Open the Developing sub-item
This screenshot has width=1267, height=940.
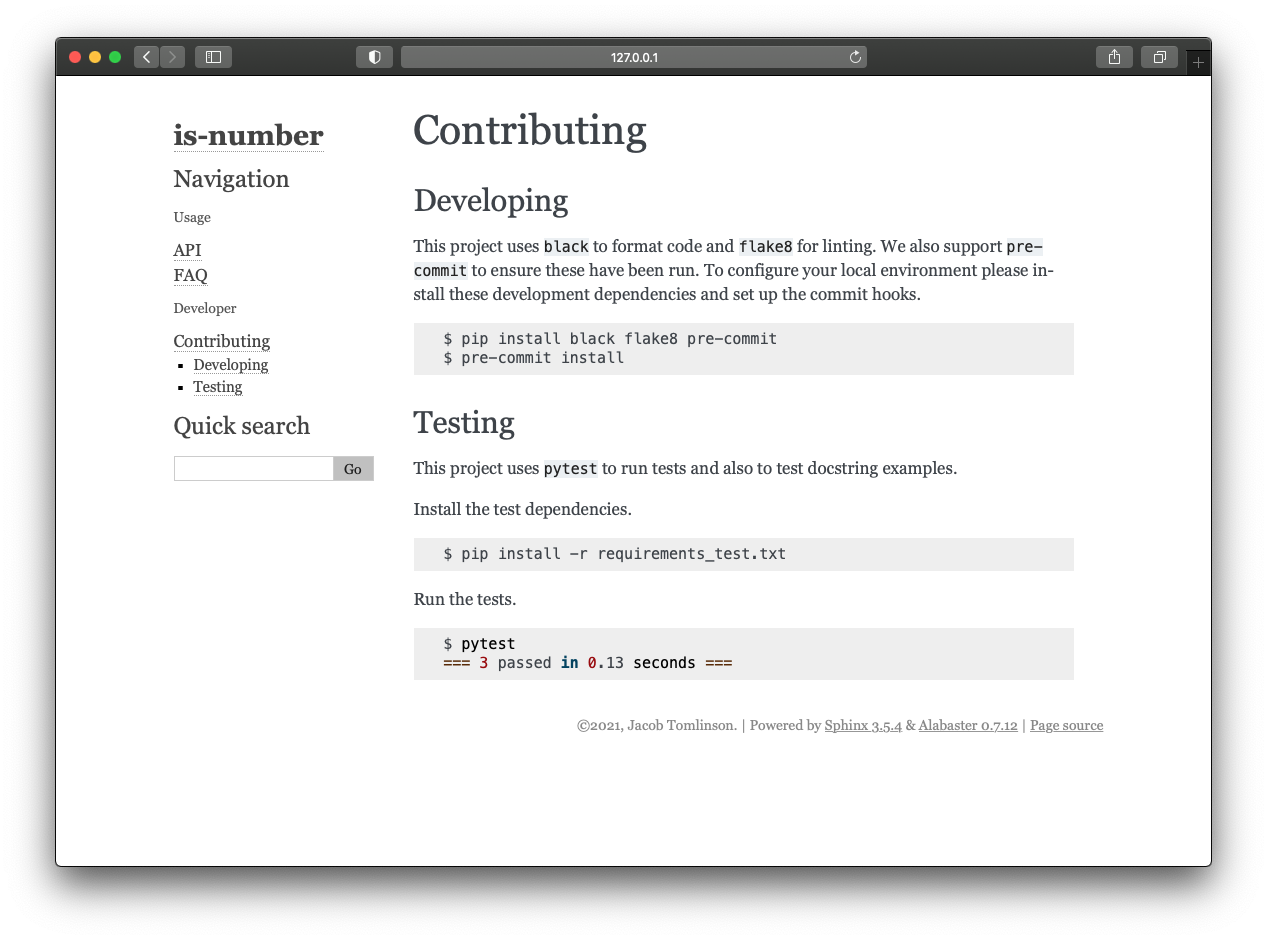pyautogui.click(x=230, y=365)
